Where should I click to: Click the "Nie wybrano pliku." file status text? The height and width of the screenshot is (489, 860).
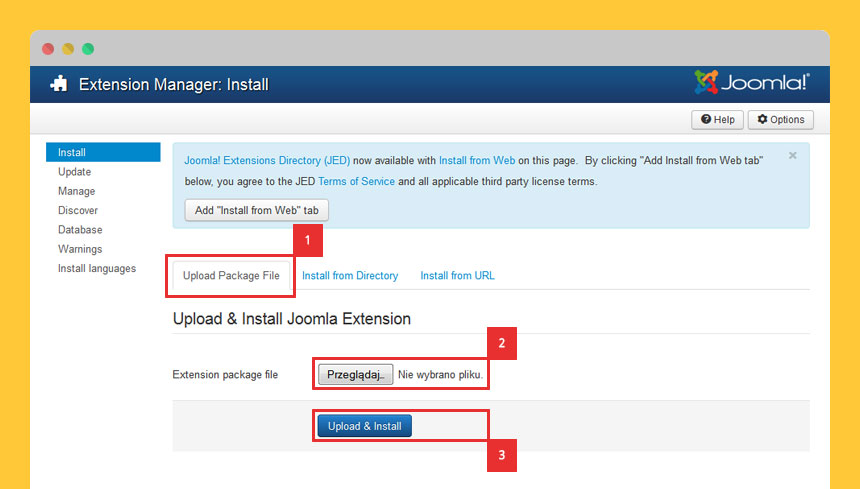coord(440,375)
